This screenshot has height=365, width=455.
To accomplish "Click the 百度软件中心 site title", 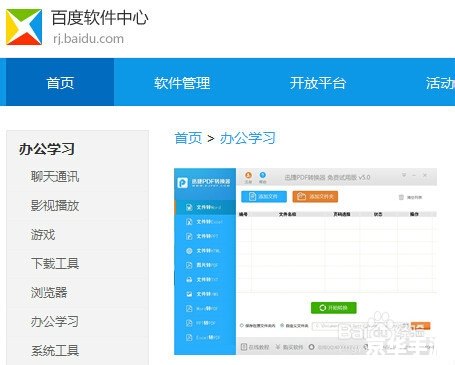I will pos(99,17).
